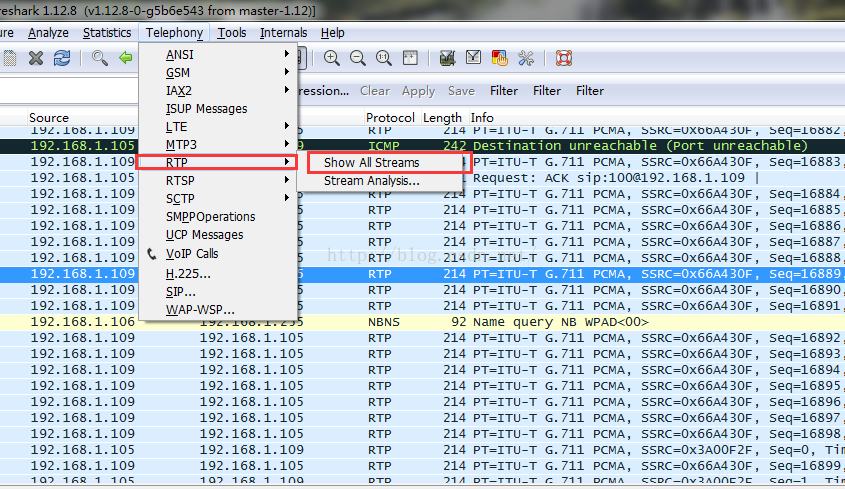This screenshot has height=489, width=845.
Task: Select UCP Messages menu entry
Action: click(x=218, y=235)
